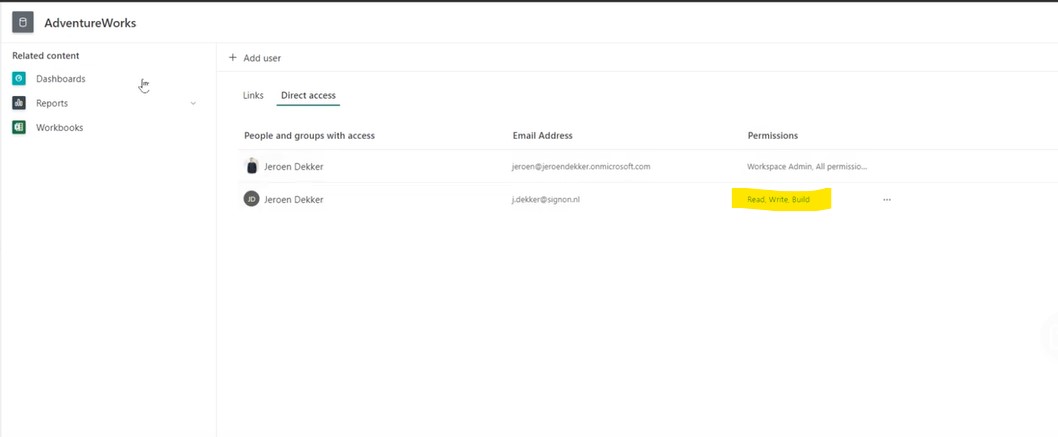
Task: Click the Permissions column header
Action: (x=772, y=135)
